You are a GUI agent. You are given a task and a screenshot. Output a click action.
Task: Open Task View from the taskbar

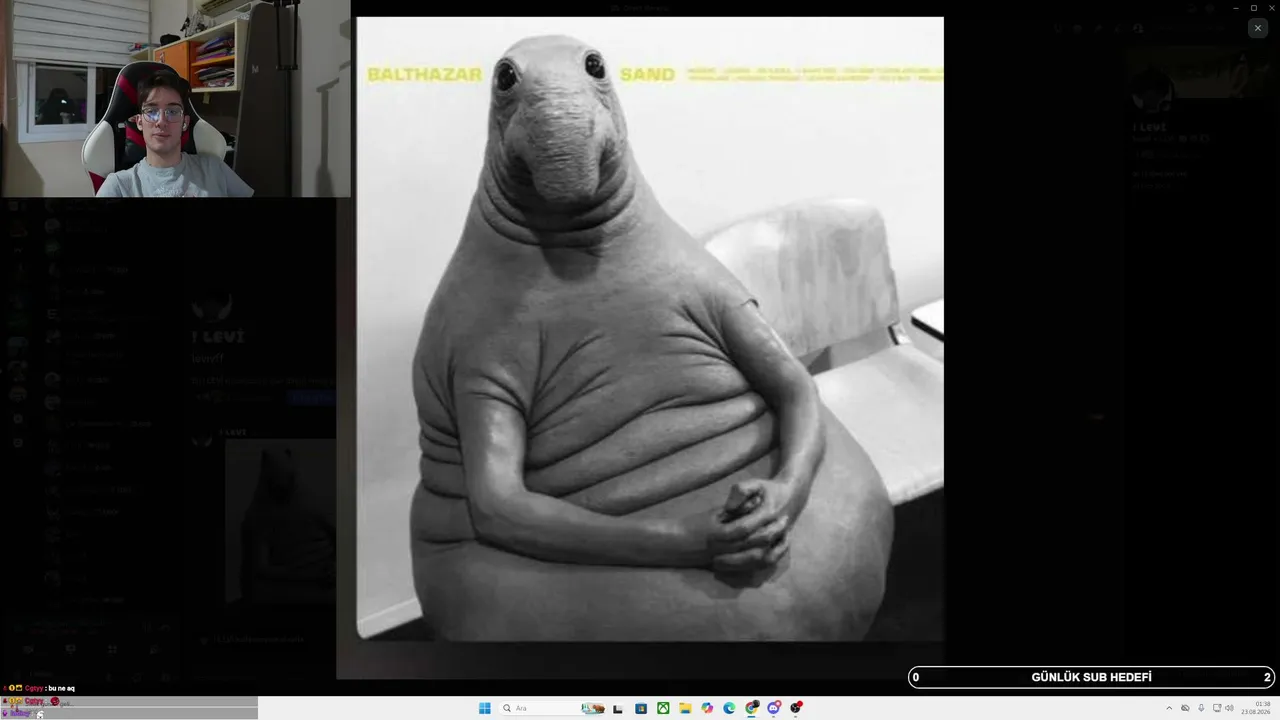[619, 708]
